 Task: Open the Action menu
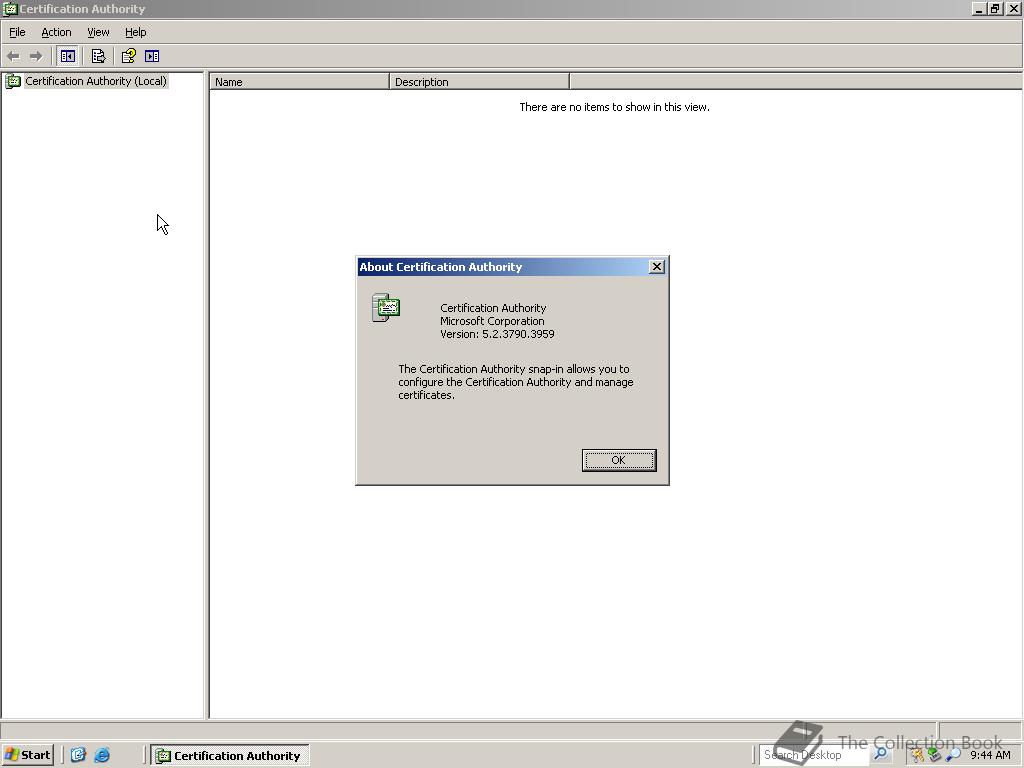coord(56,32)
